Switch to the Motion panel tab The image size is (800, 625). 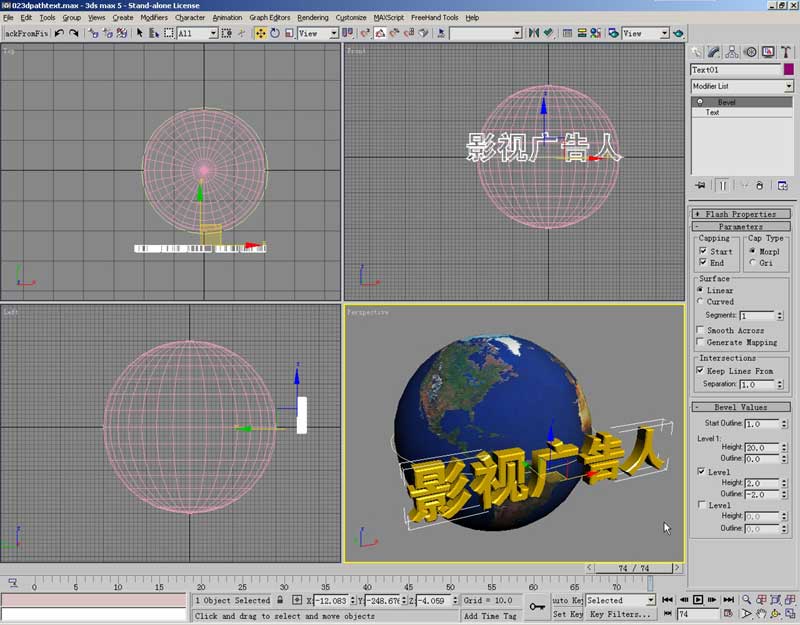pos(750,52)
